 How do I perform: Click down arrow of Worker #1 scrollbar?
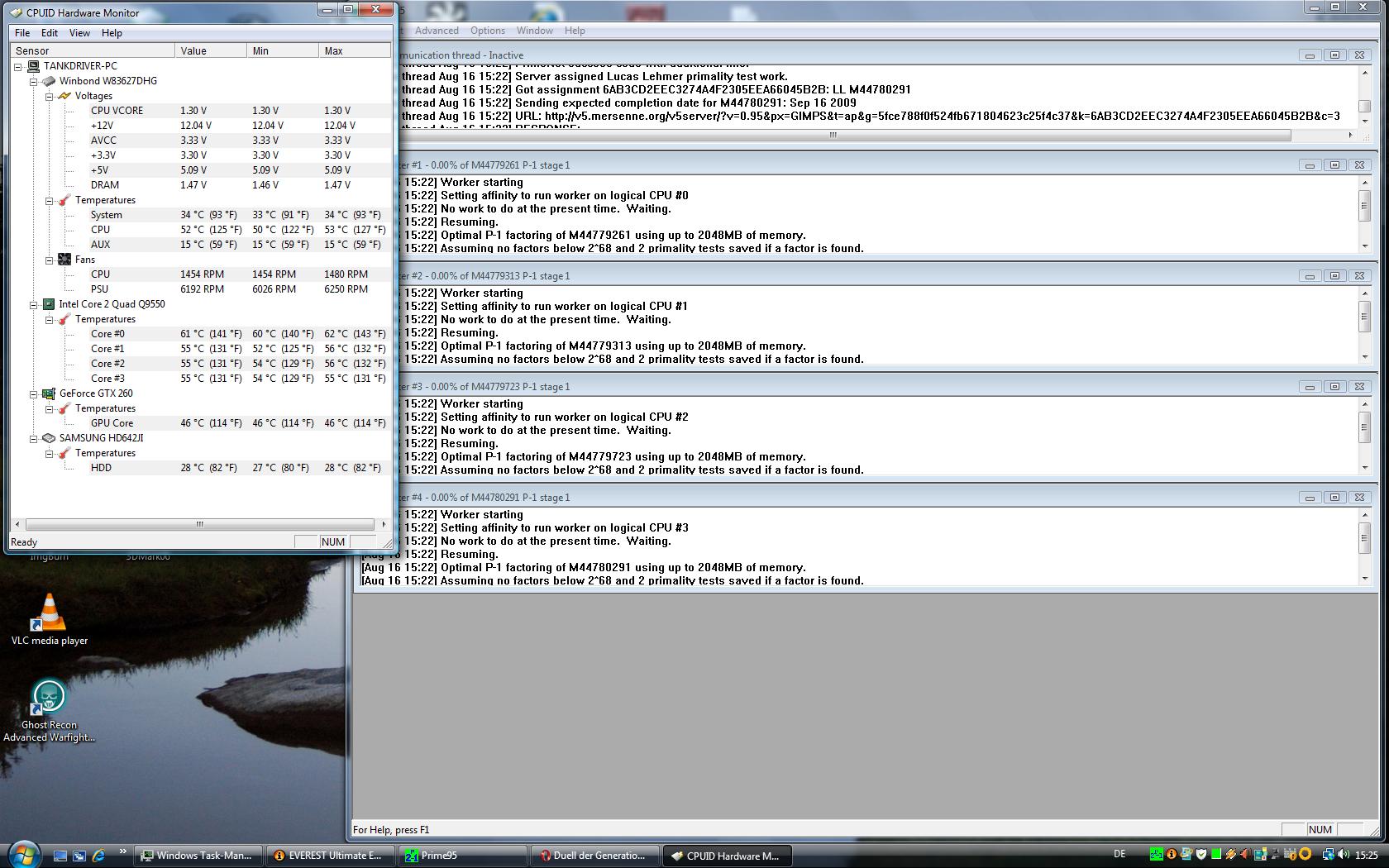1364,246
